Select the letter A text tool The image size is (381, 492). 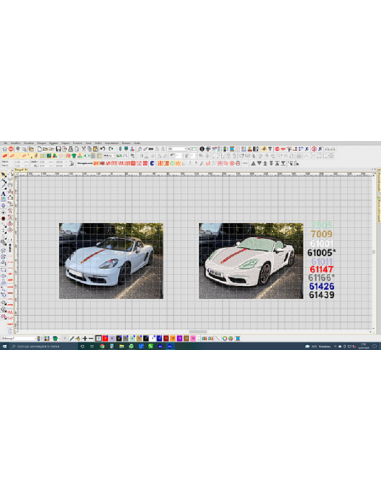pos(3,194)
